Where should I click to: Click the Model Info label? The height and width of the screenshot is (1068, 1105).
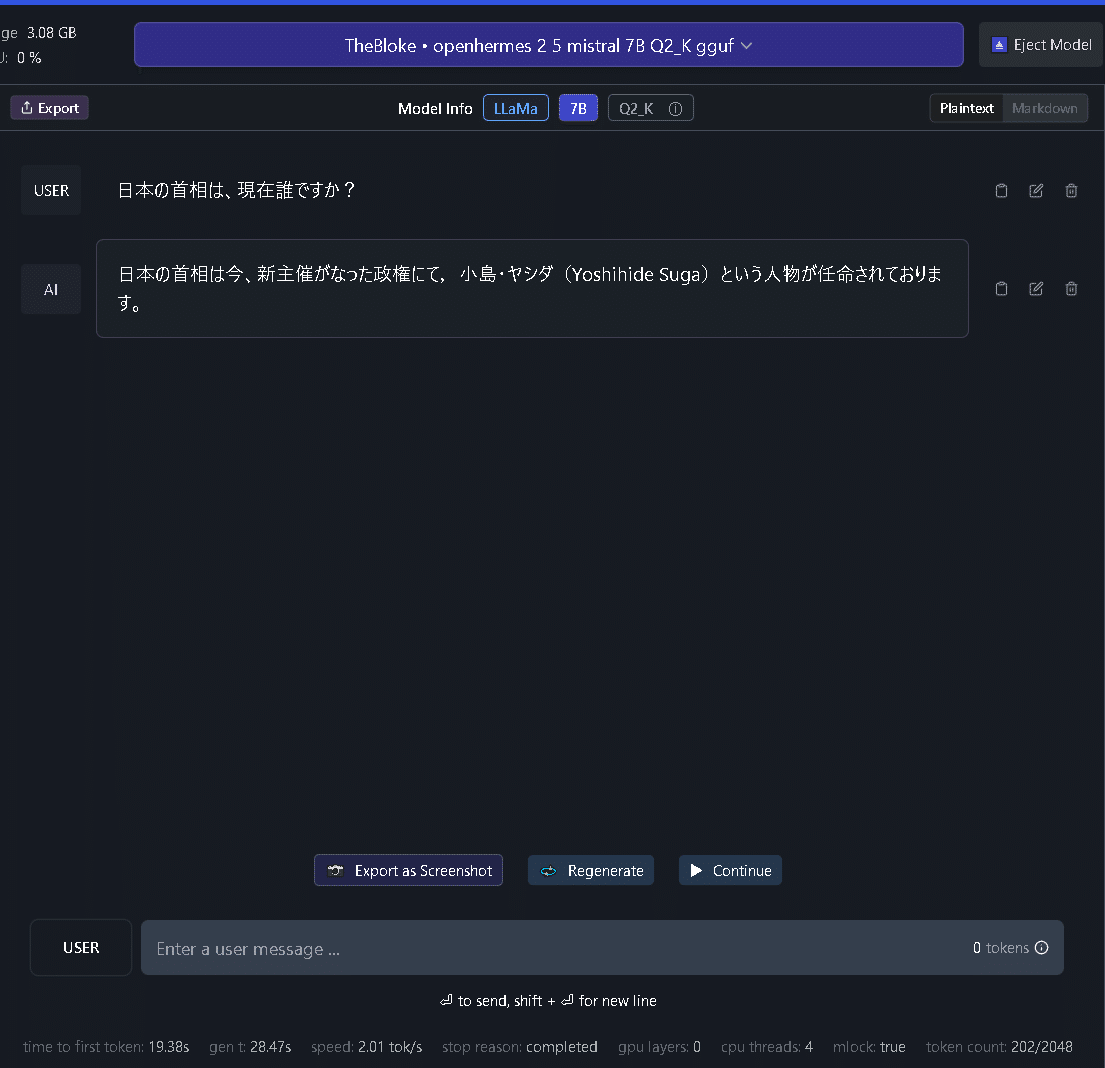435,109
